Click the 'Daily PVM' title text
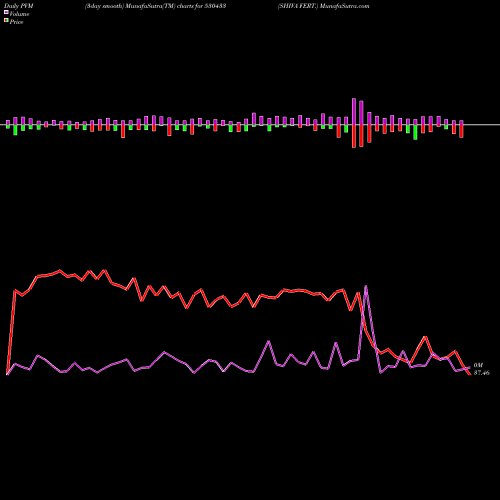500x500 pixels. (19, 6)
